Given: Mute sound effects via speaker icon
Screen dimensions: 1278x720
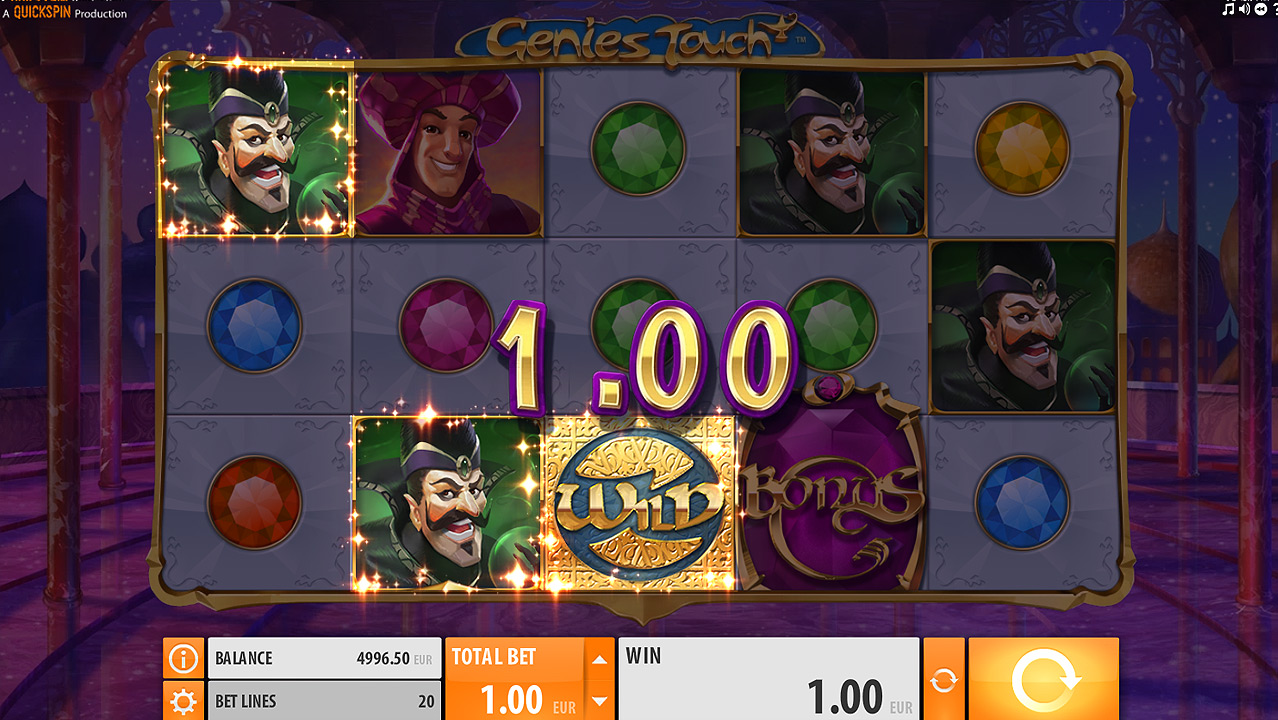Looking at the screenshot, I should tap(1244, 9).
